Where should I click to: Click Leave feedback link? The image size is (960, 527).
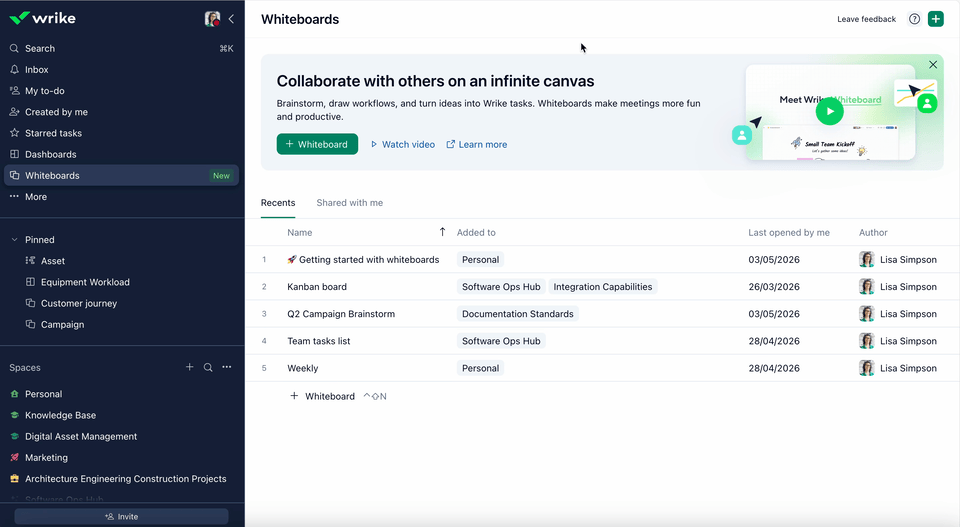click(x=866, y=20)
